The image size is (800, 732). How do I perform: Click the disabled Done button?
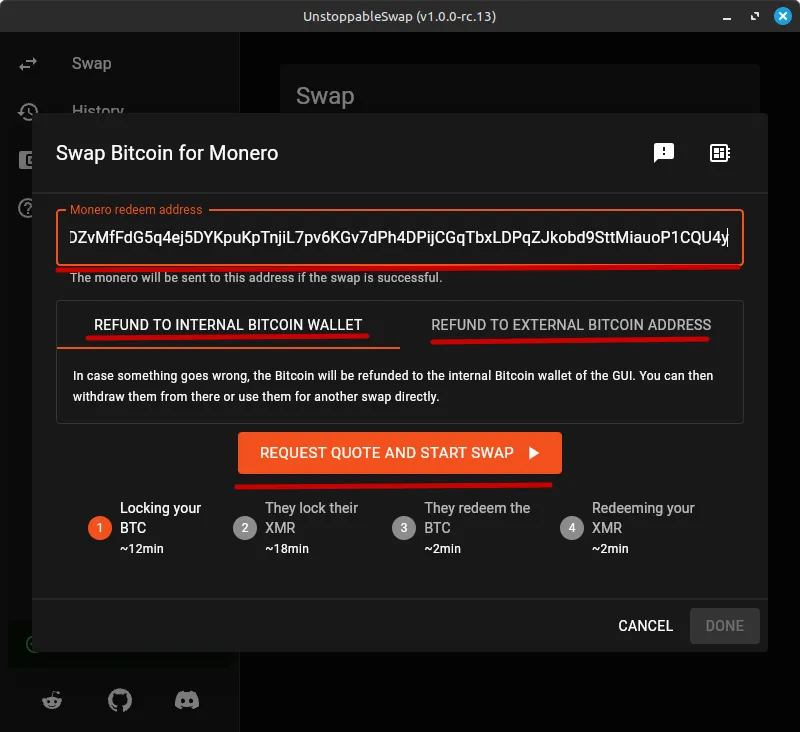tap(724, 626)
